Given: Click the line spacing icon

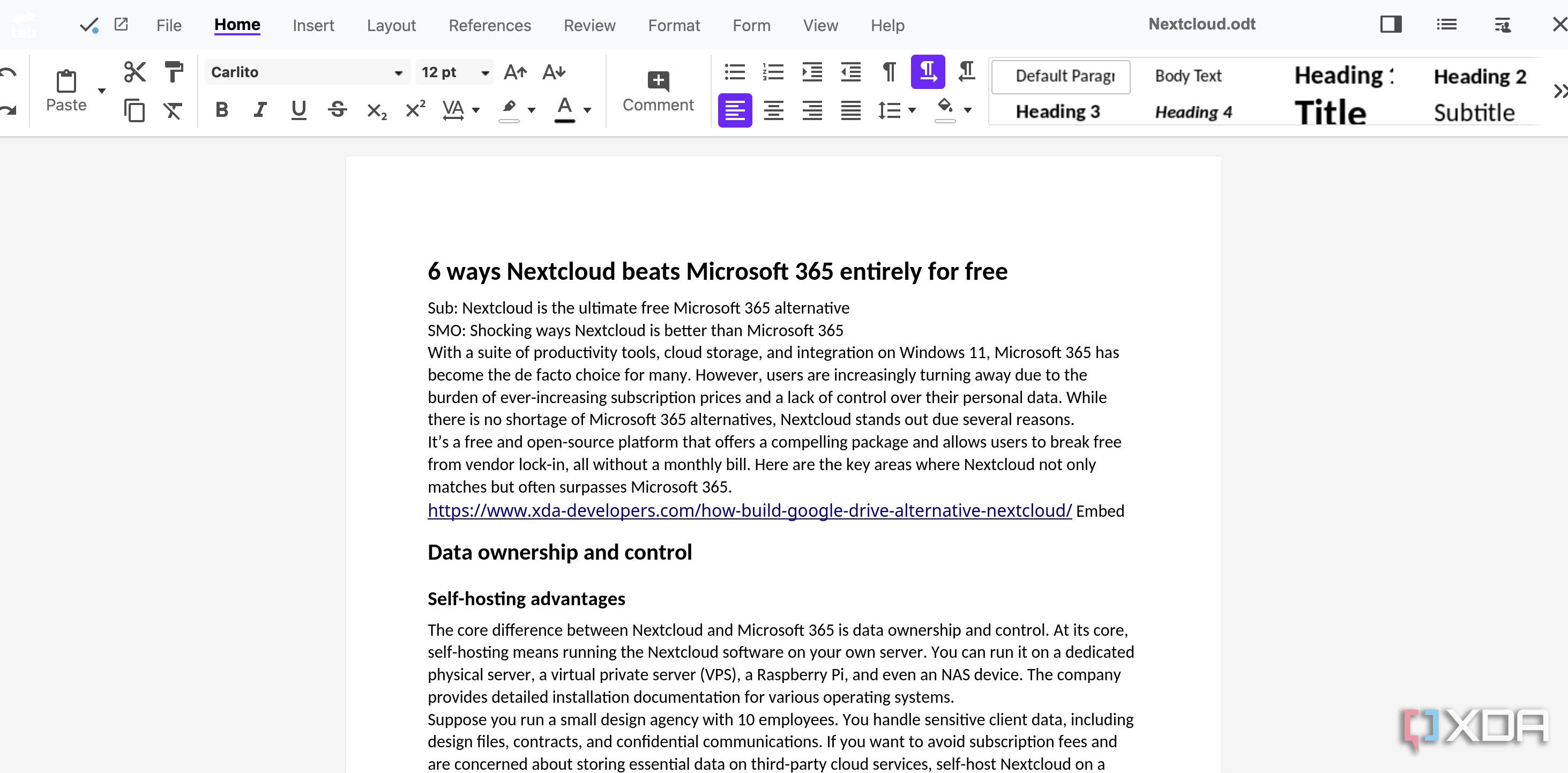Looking at the screenshot, I should 888,110.
